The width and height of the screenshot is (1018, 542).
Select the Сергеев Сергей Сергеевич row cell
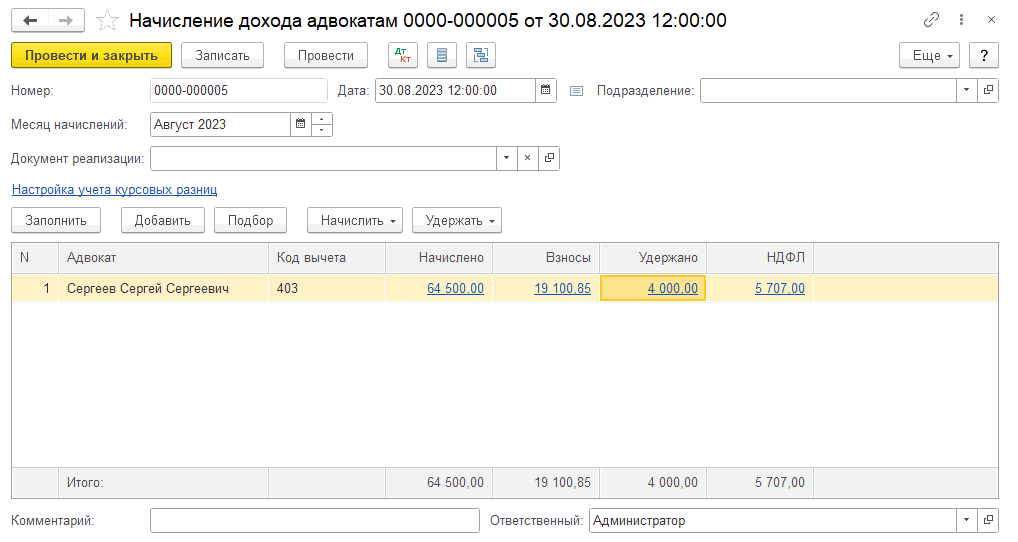[148, 288]
